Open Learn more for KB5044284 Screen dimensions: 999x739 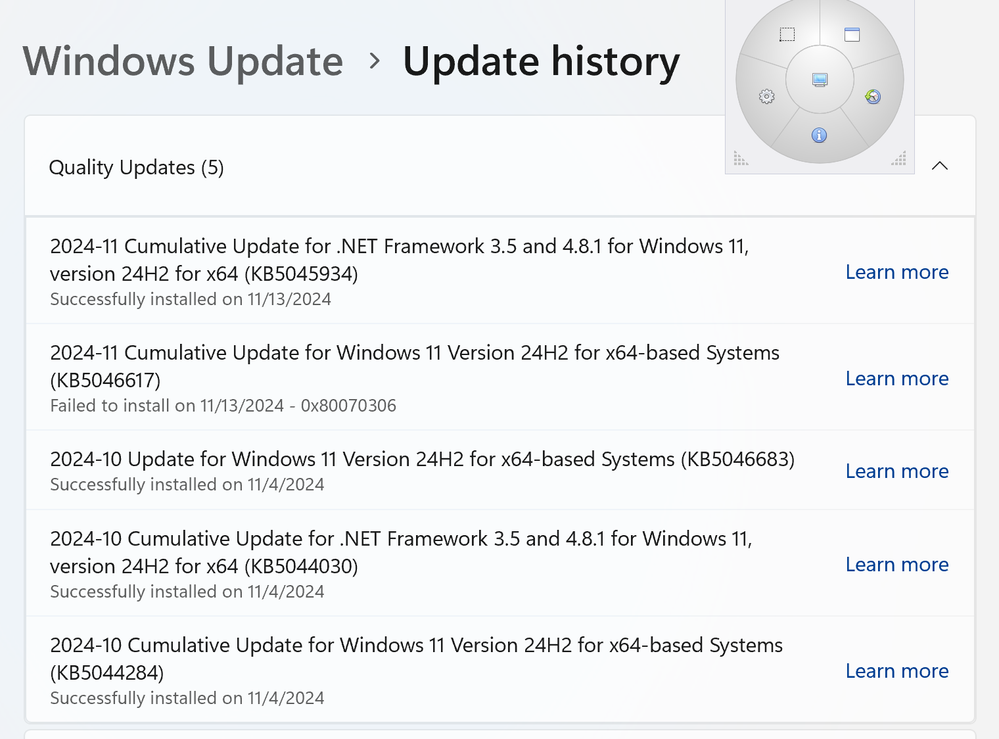897,671
